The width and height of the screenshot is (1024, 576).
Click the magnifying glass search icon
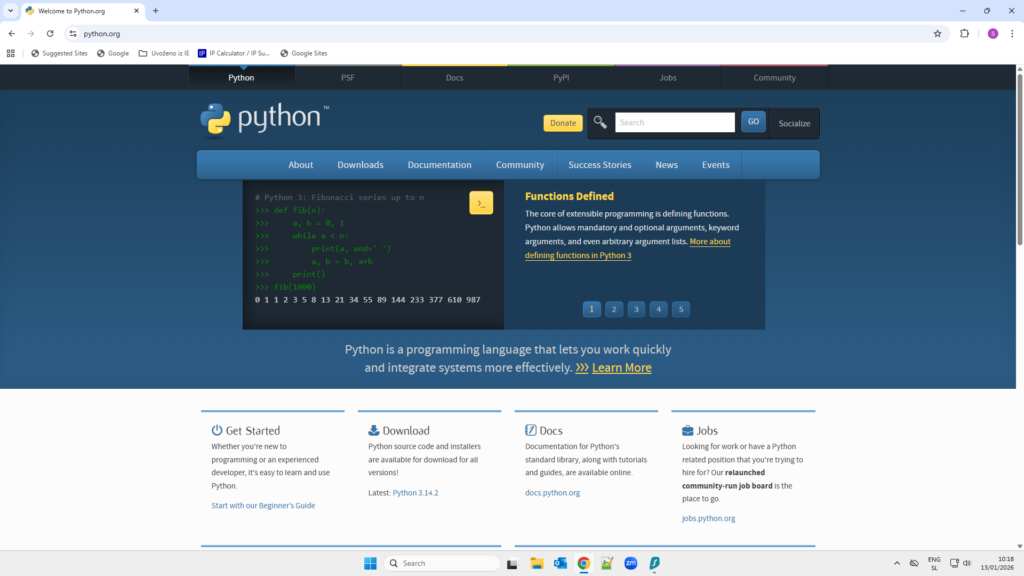coord(600,123)
